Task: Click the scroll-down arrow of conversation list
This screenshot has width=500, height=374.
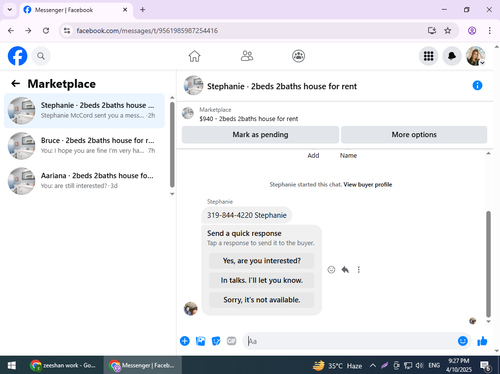Action: [172, 194]
